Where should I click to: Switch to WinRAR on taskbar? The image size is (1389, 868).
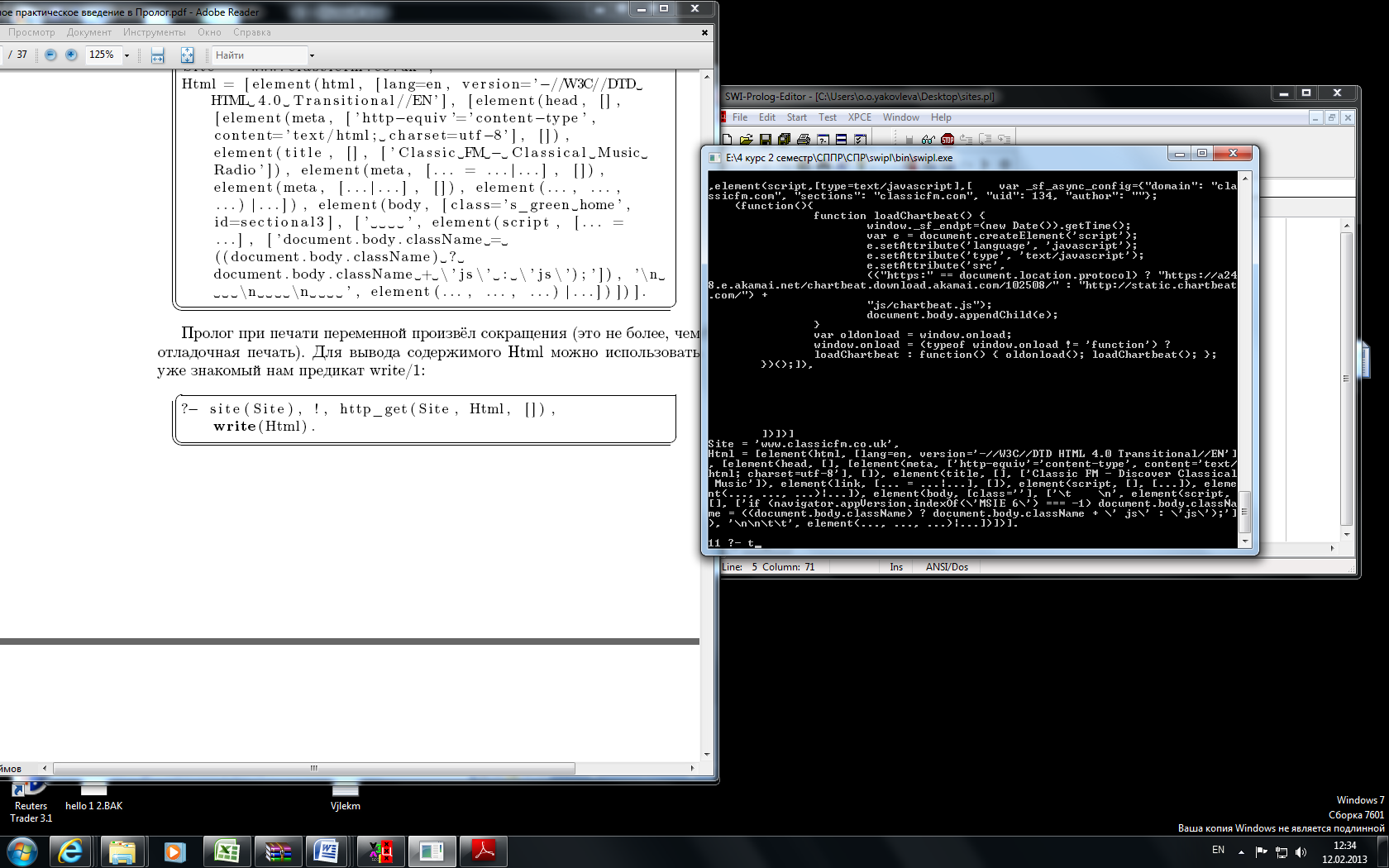pos(277,851)
